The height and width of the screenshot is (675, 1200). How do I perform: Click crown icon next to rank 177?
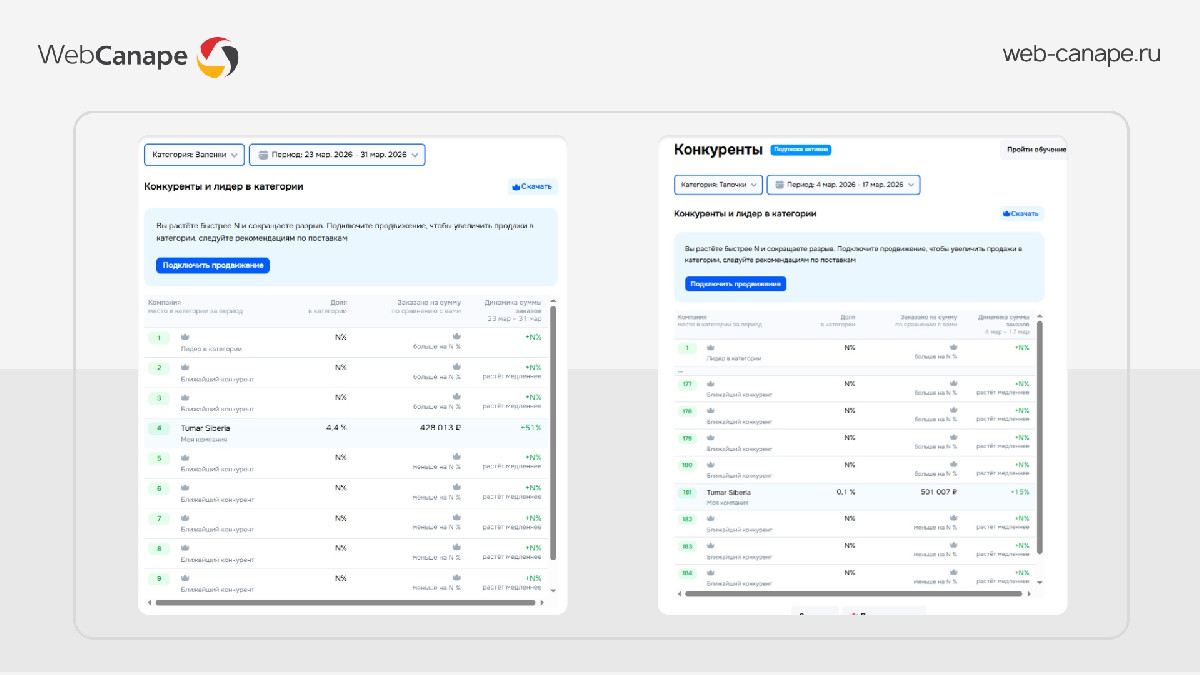point(711,384)
